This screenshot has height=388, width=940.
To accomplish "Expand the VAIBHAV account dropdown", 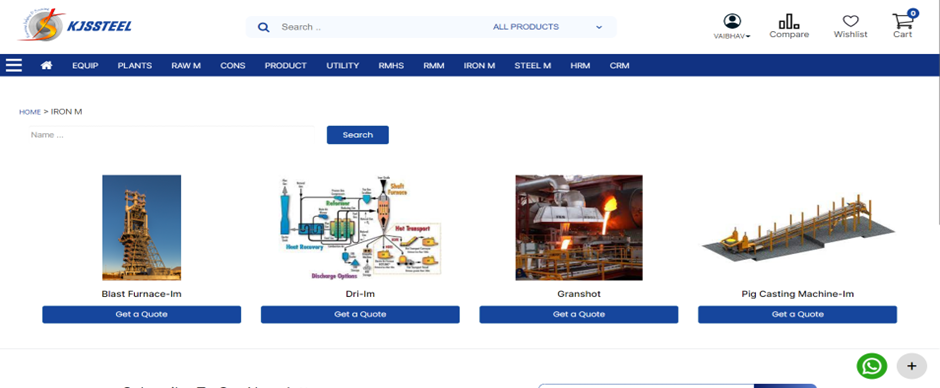I will pos(731,36).
